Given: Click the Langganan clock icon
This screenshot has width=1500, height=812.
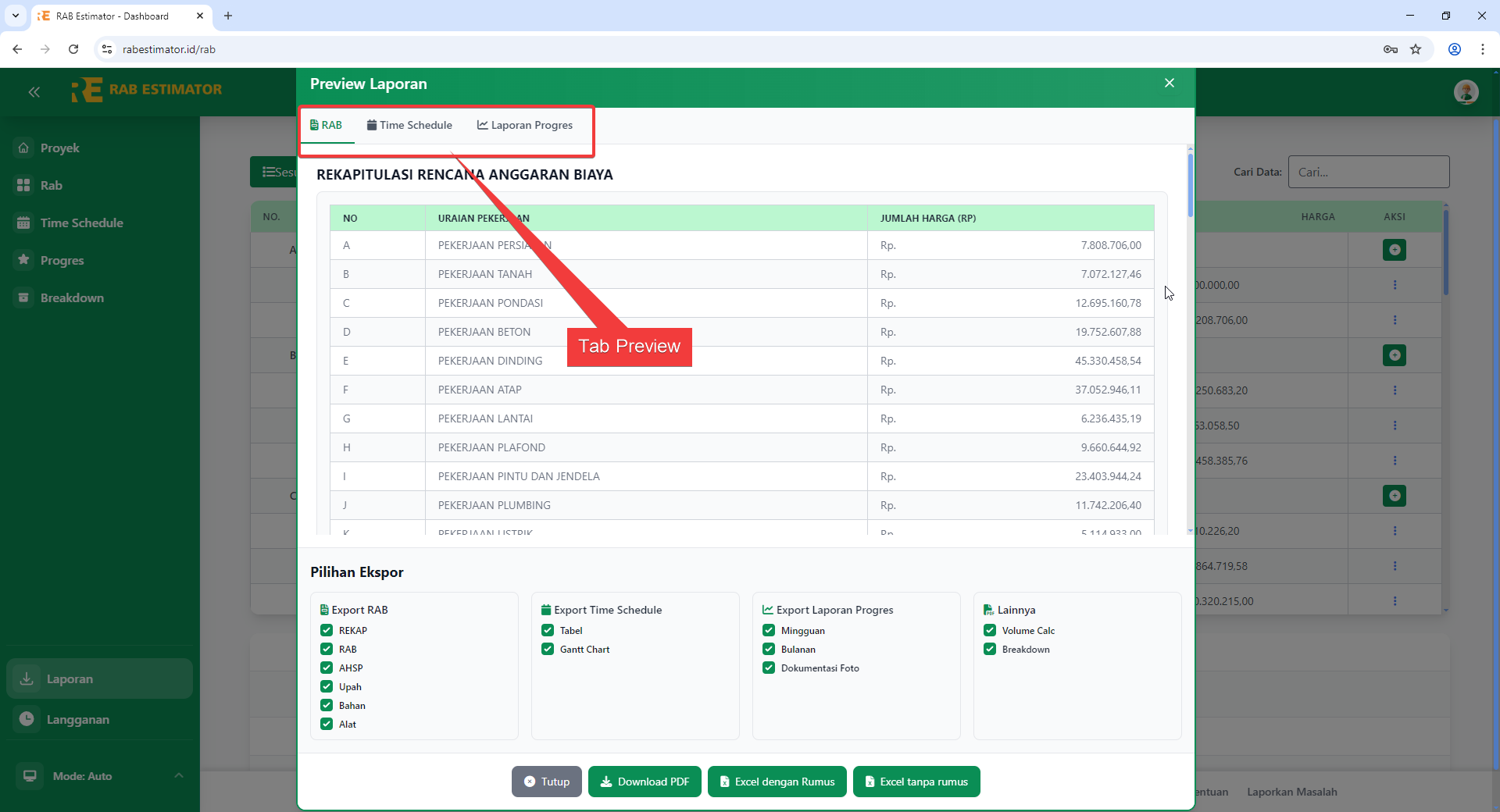Looking at the screenshot, I should pos(27,719).
